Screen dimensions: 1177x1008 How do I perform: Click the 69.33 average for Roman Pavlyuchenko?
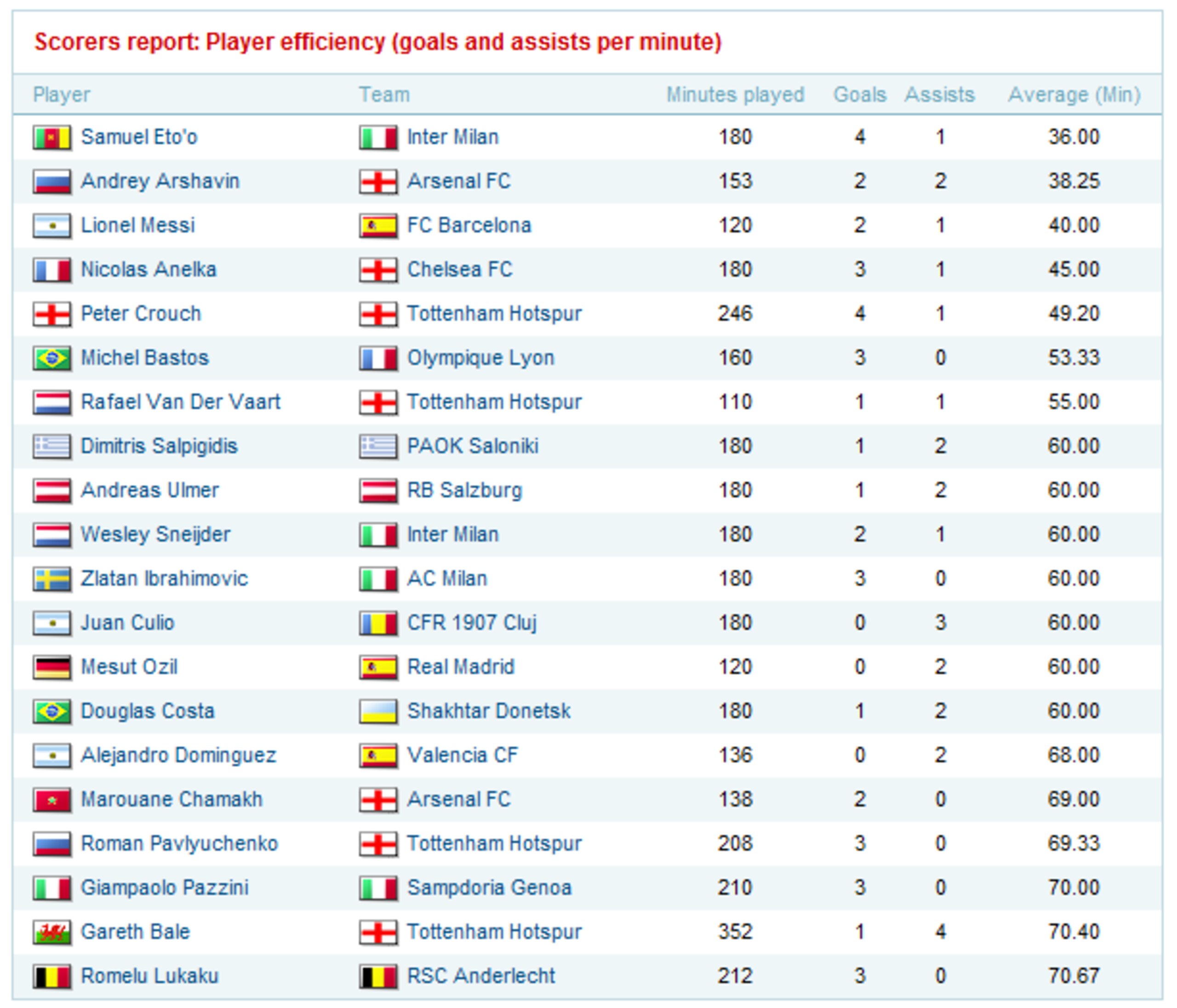(1074, 844)
